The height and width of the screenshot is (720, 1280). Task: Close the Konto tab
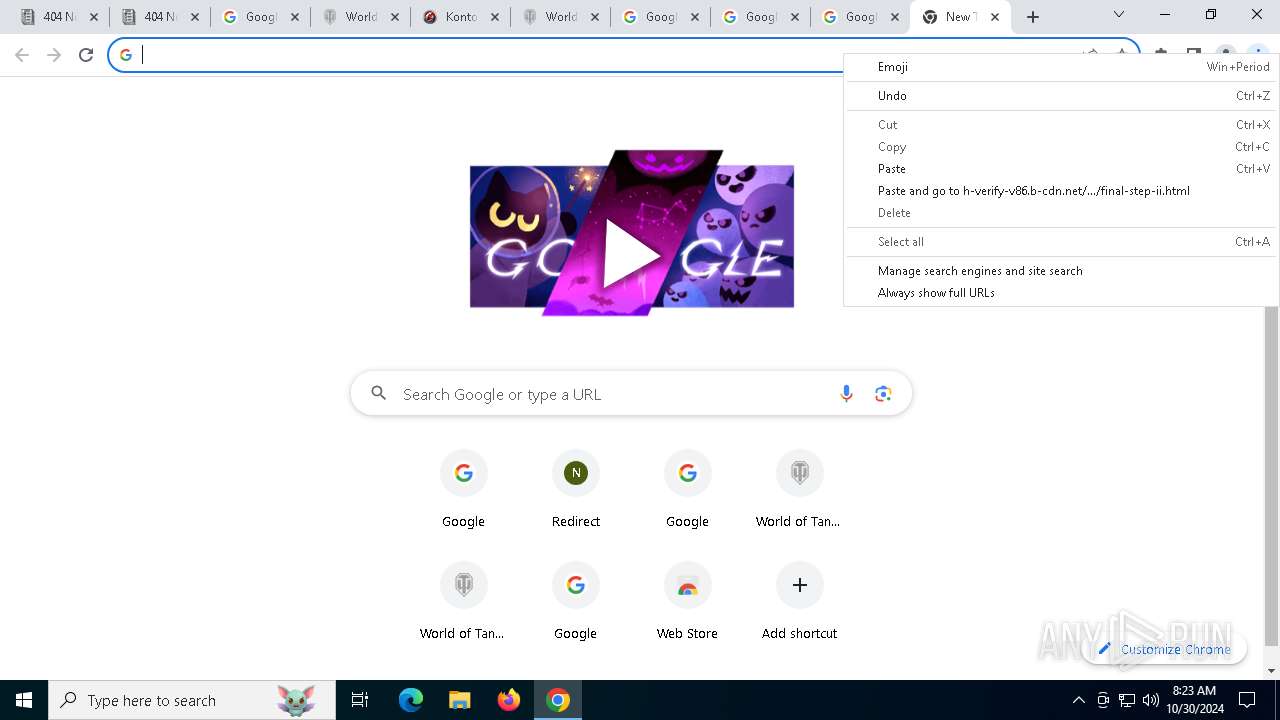(494, 17)
